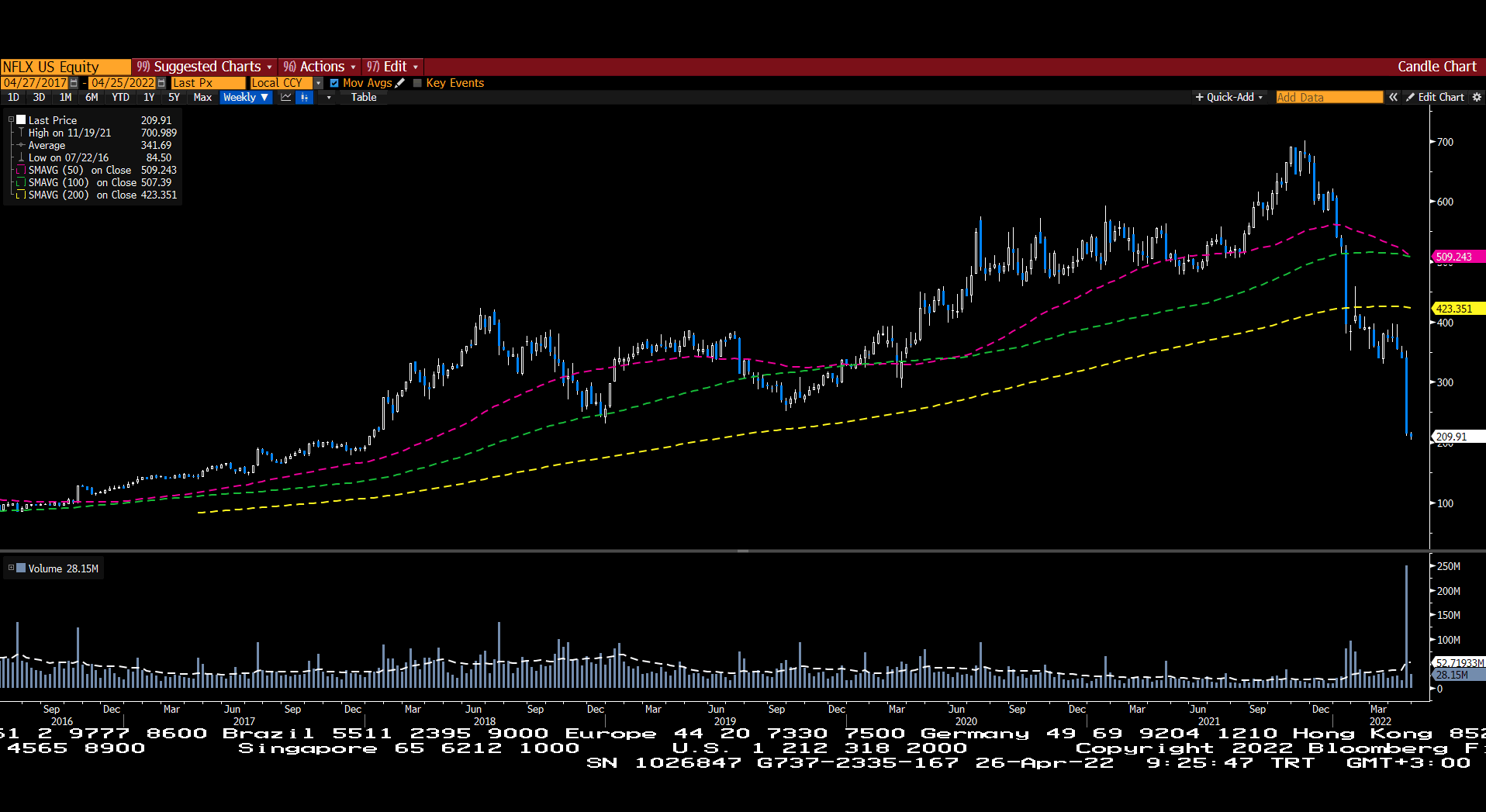This screenshot has height=812, width=1486.
Task: Expand the Local CCY currency dropdown
Action: tap(318, 83)
